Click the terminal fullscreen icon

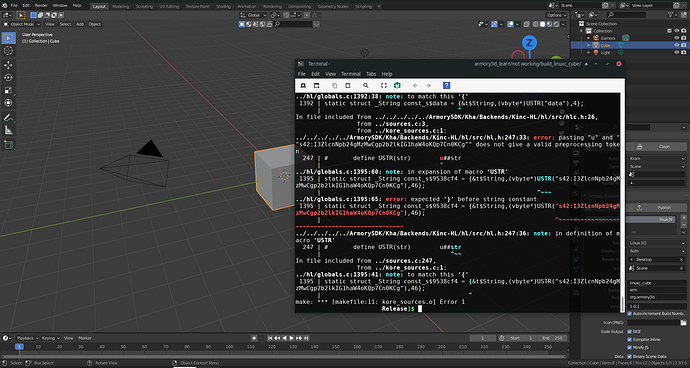[x=384, y=85]
